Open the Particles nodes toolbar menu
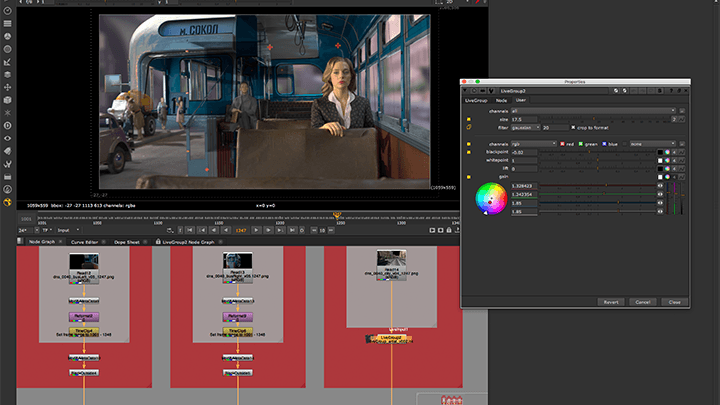This screenshot has height=405, width=720. [x=7, y=112]
